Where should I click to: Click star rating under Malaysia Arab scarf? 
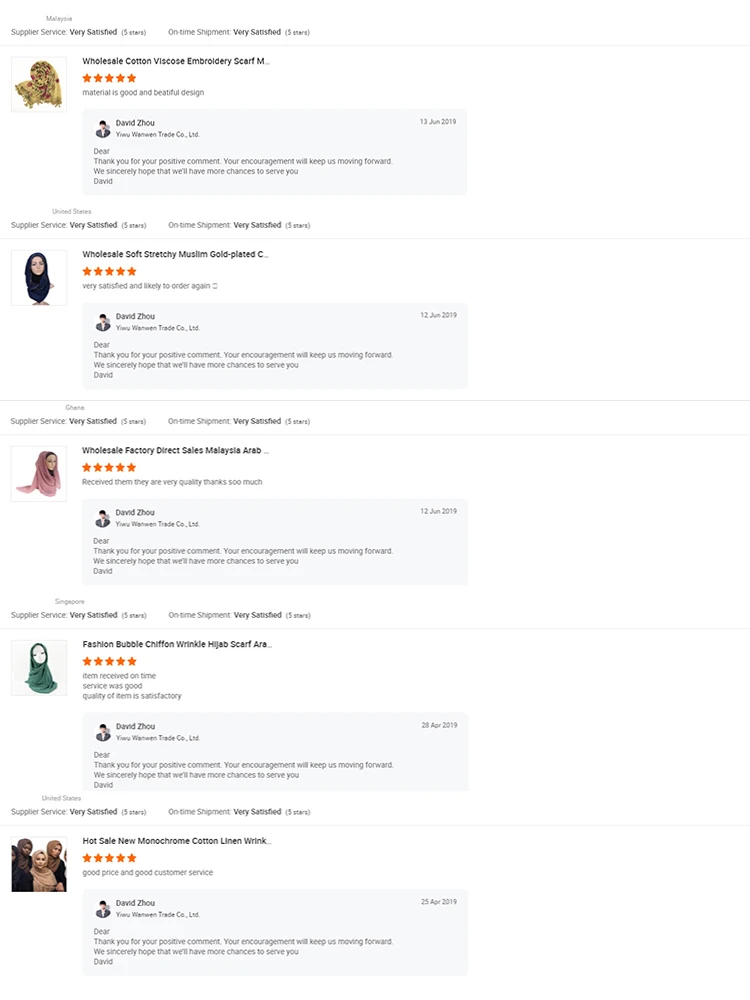click(109, 467)
